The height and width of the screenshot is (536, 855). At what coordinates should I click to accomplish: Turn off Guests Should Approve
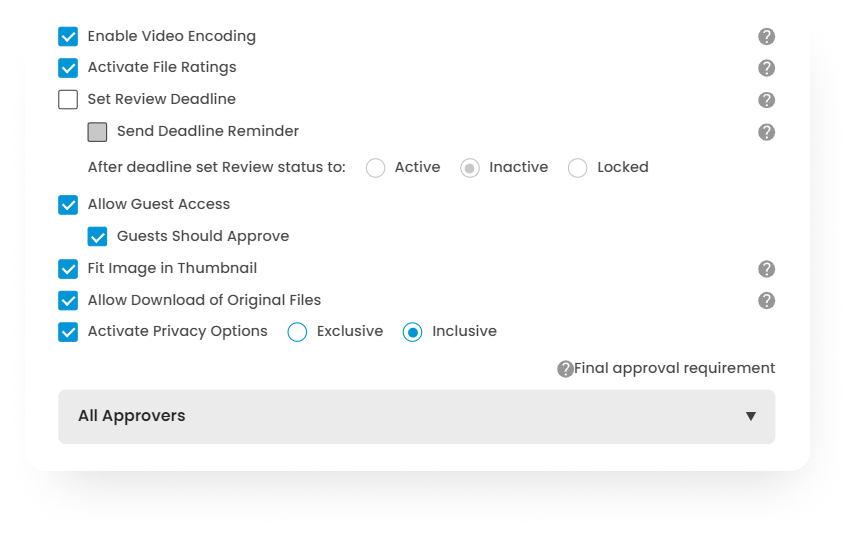click(97, 237)
